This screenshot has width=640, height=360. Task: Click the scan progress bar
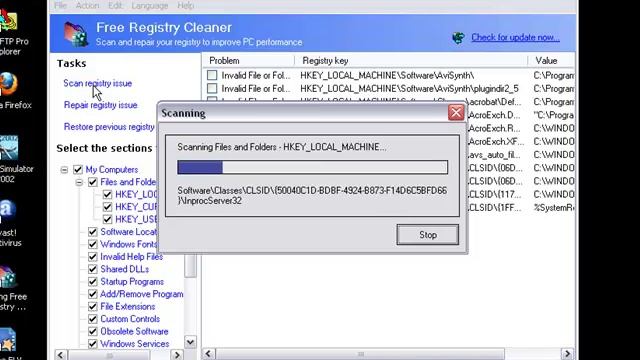tap(313, 167)
